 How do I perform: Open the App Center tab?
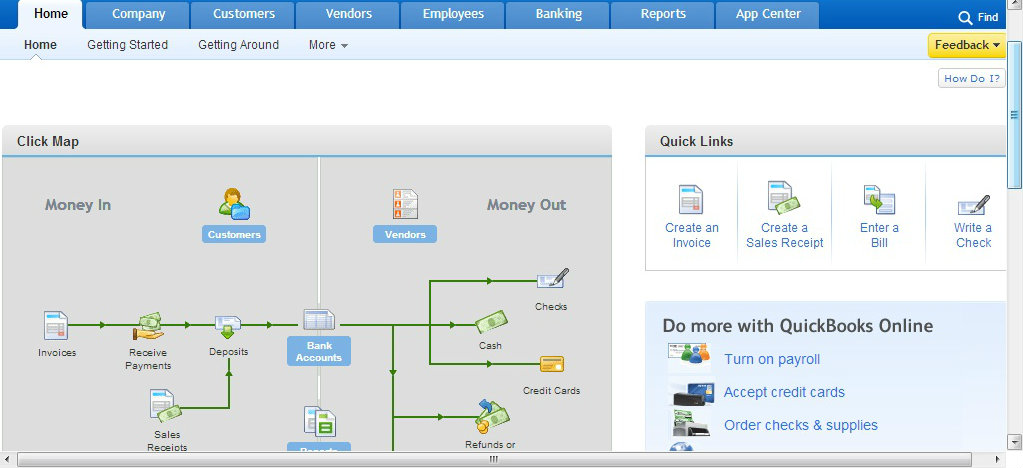(768, 14)
